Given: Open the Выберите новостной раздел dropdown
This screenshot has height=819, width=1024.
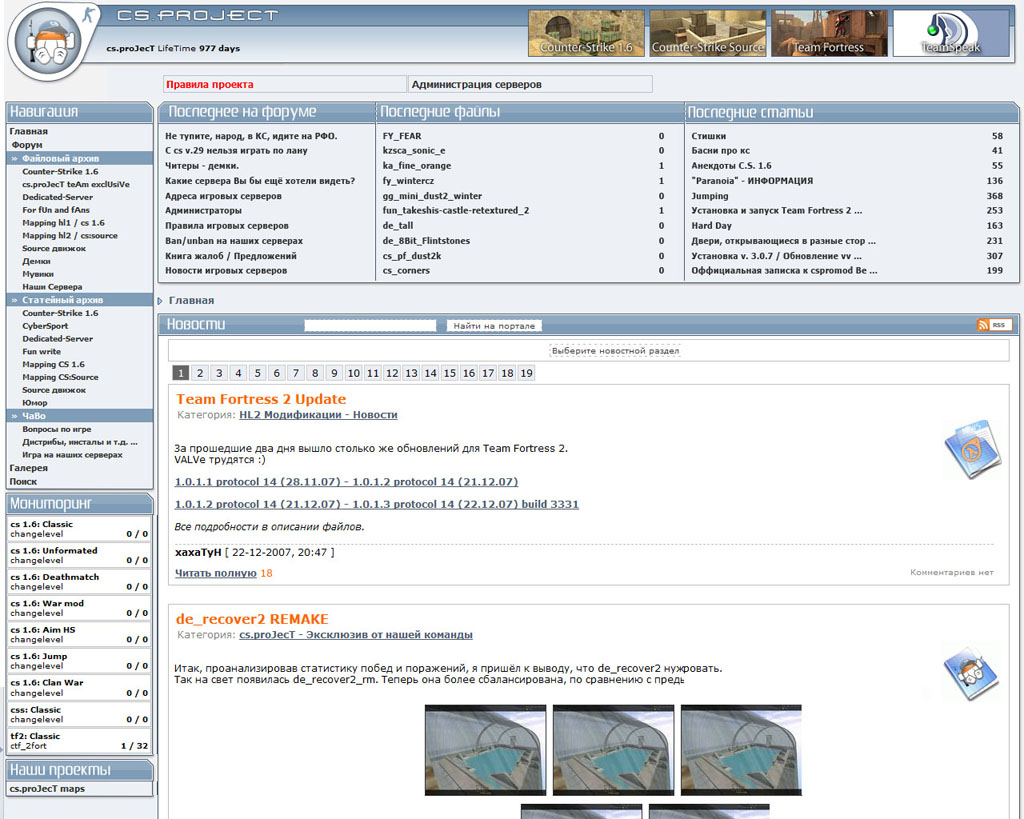Looking at the screenshot, I should point(615,351).
